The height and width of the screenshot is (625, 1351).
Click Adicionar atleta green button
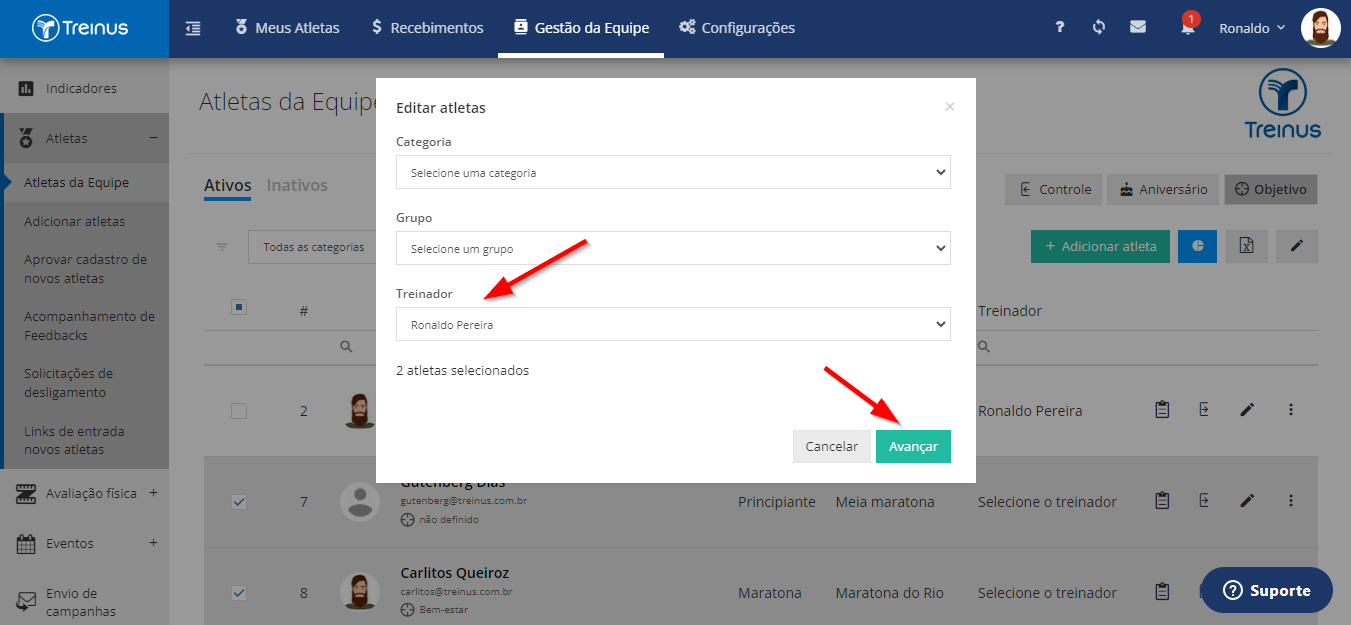tap(1100, 246)
